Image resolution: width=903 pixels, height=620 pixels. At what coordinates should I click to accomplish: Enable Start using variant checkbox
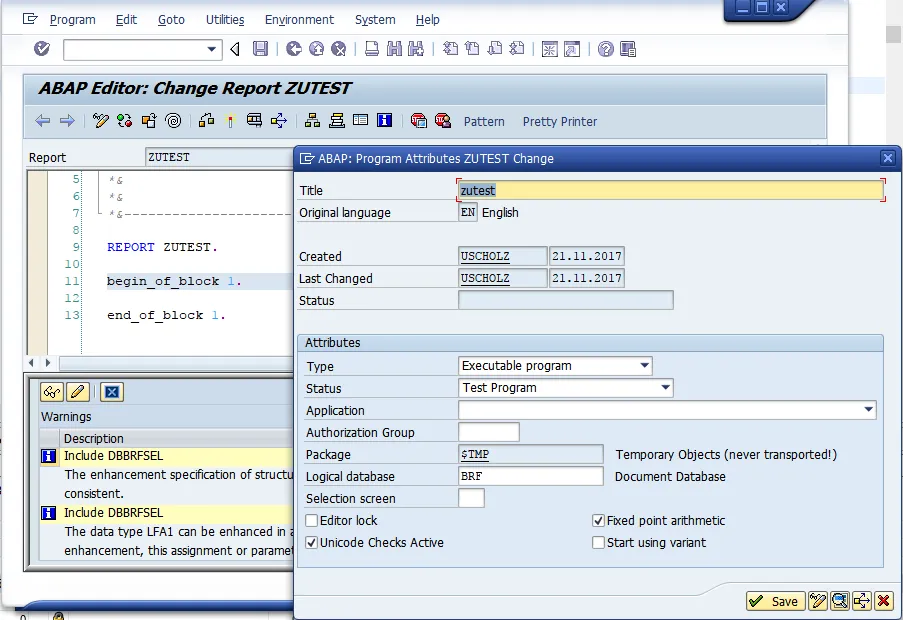pos(598,542)
